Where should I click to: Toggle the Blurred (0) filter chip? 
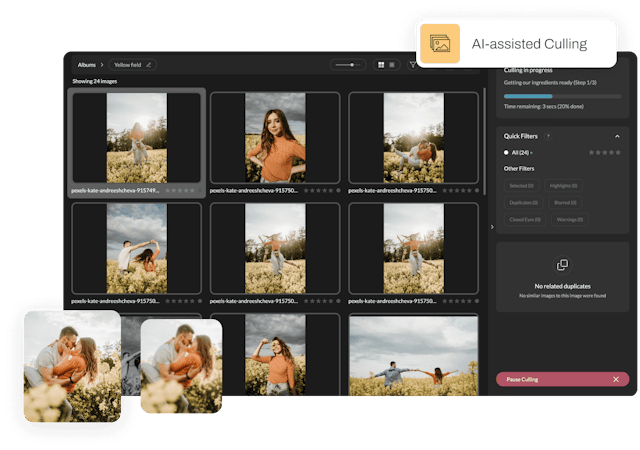click(565, 203)
